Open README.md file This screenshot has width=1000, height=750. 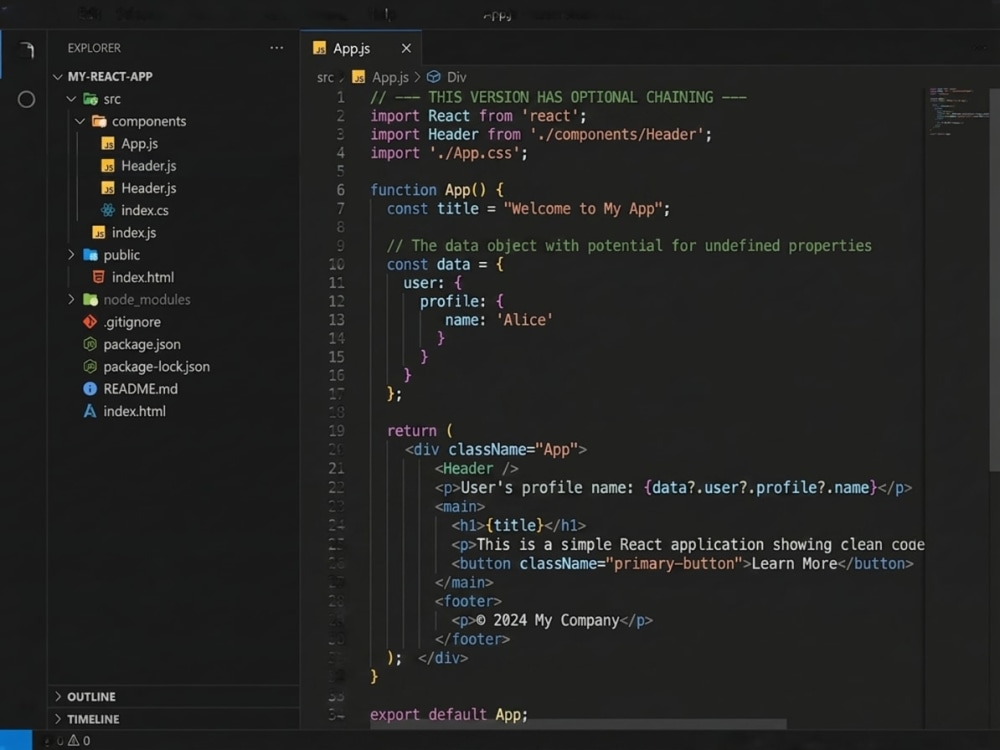141,388
